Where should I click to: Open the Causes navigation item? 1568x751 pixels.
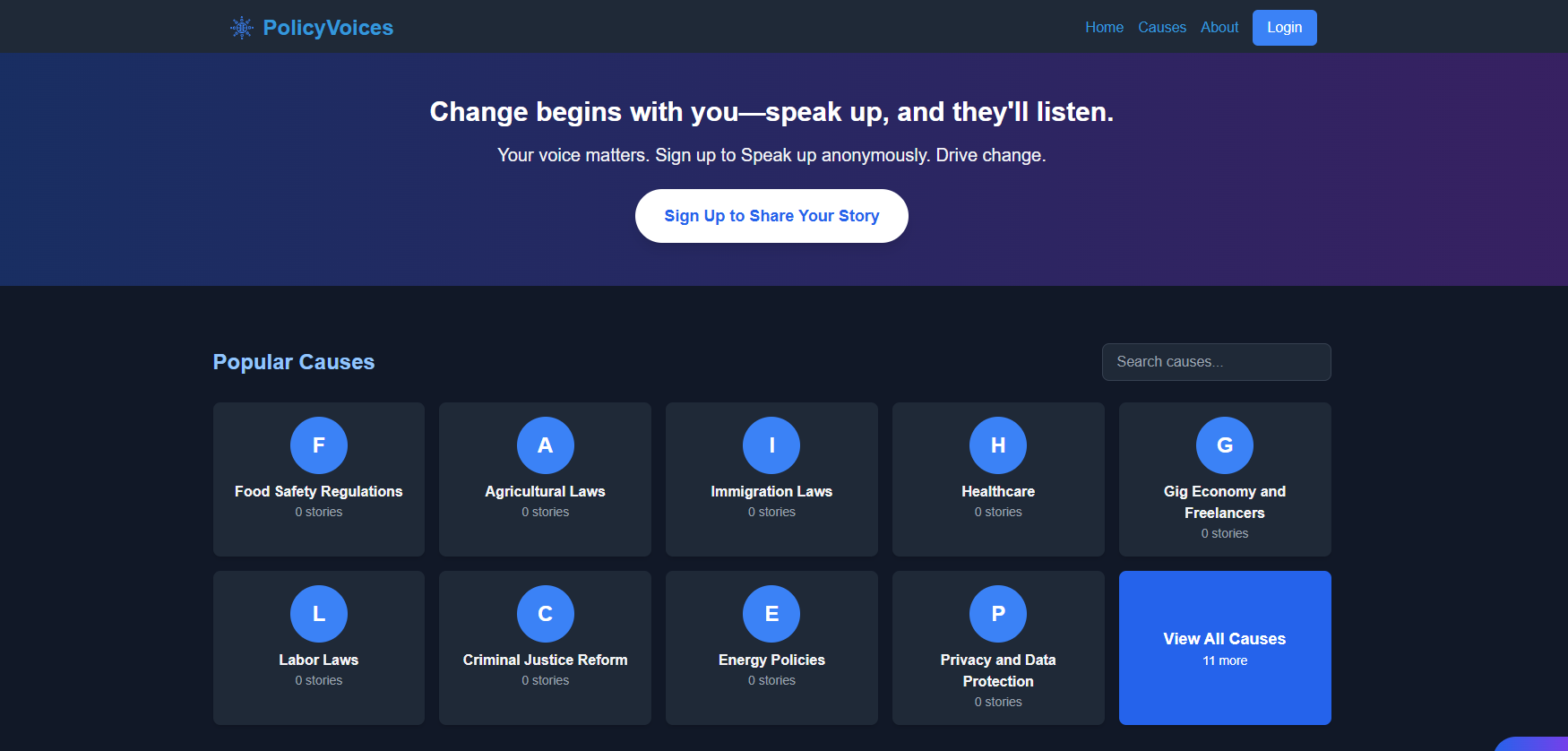coord(1161,28)
